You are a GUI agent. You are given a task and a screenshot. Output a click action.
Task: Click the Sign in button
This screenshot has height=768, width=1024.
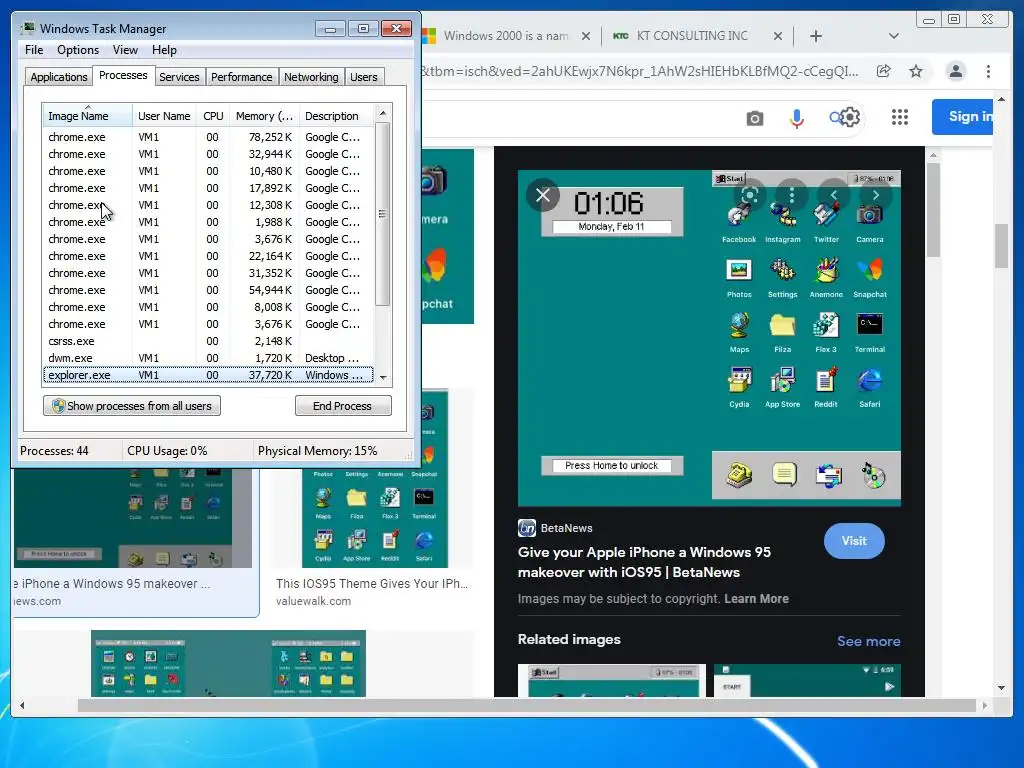coord(963,117)
